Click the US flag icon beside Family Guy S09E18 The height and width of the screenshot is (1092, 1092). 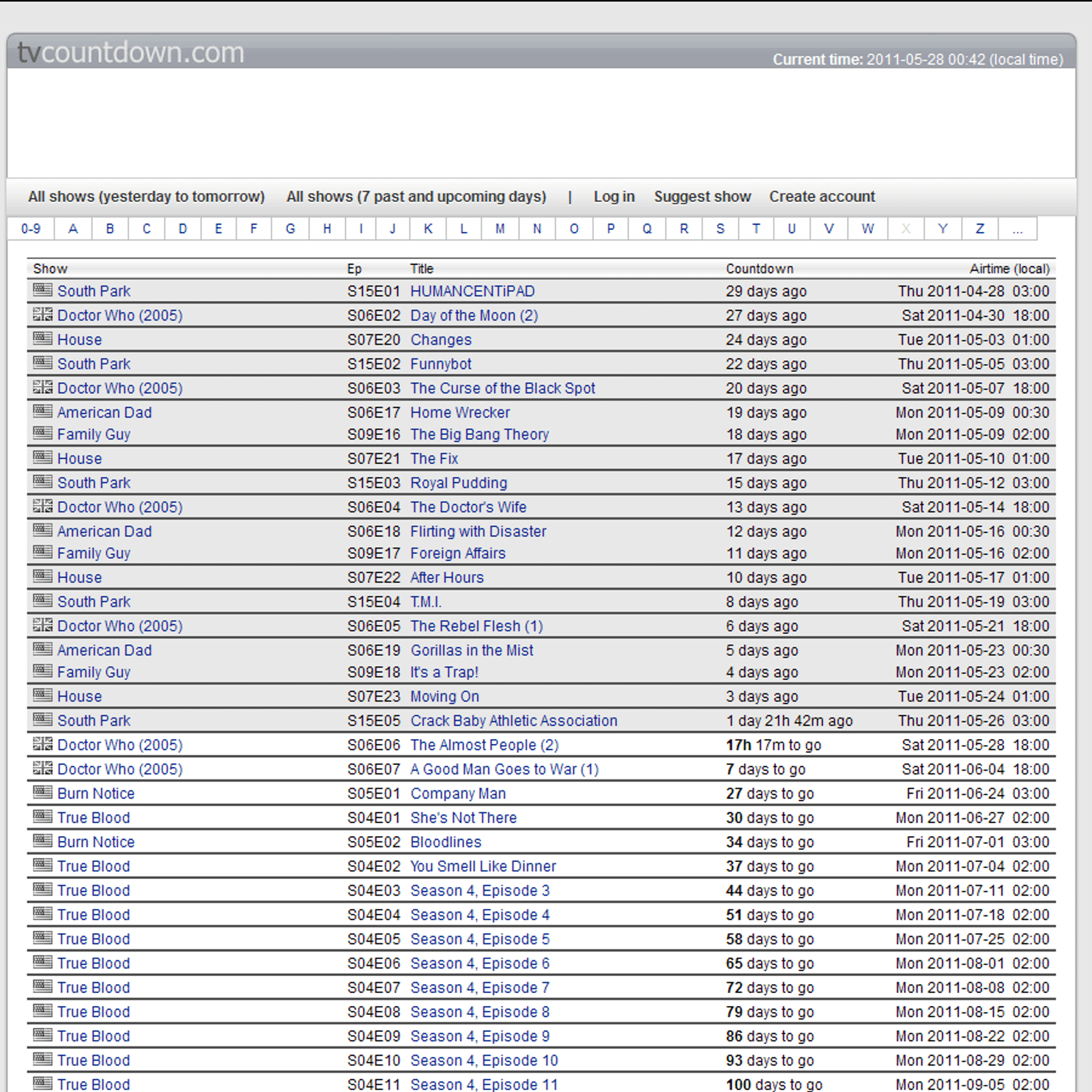click(42, 670)
